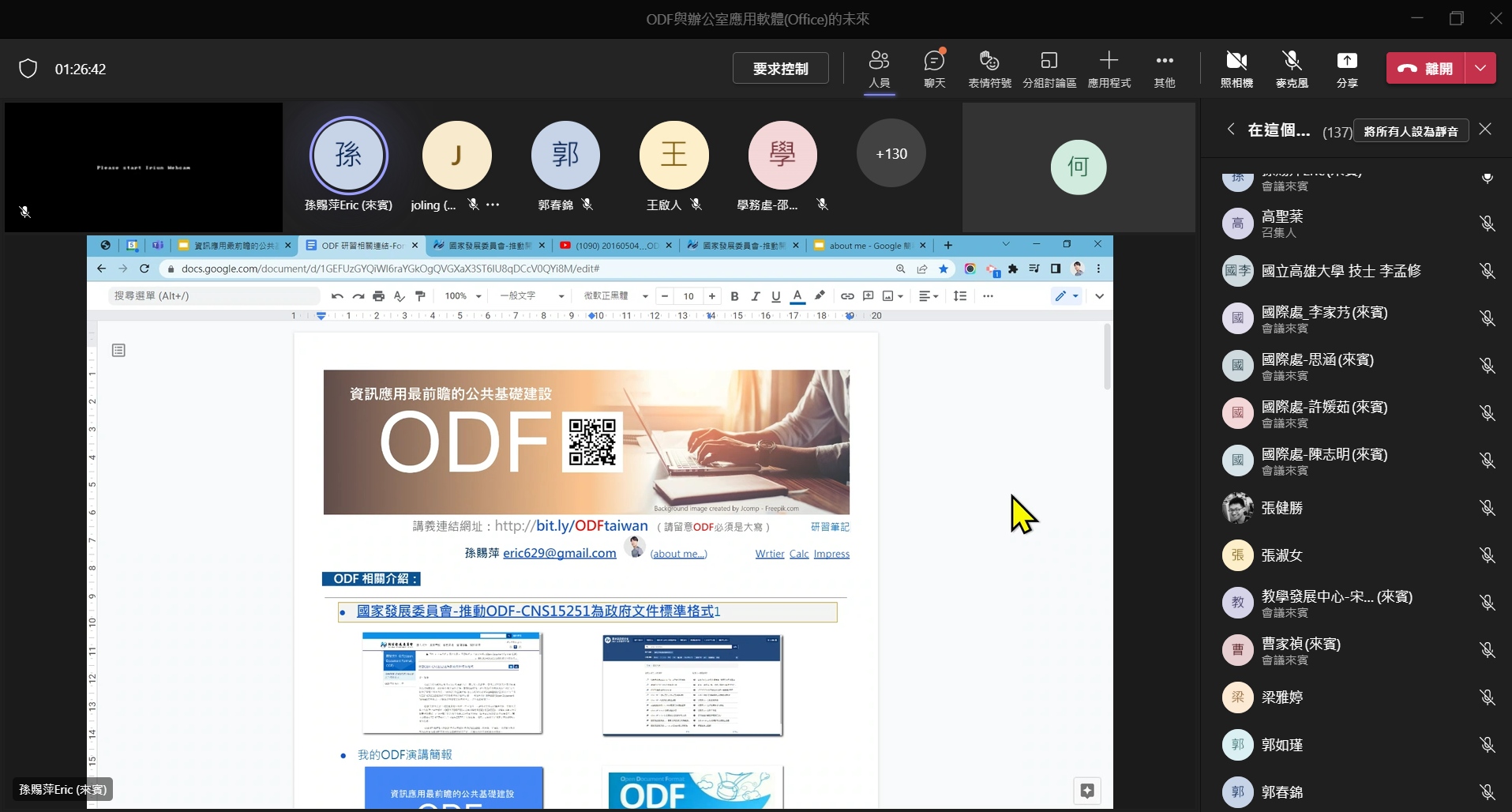Click the 分享 share screen icon

click(x=1347, y=69)
